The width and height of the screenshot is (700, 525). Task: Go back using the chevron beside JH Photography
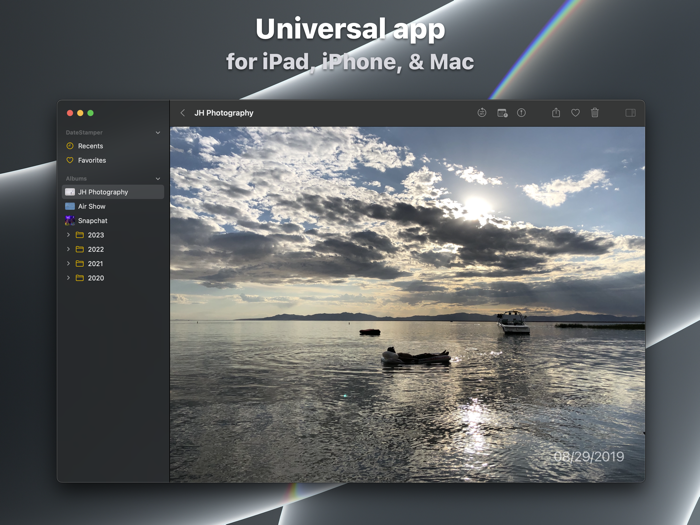pos(183,113)
